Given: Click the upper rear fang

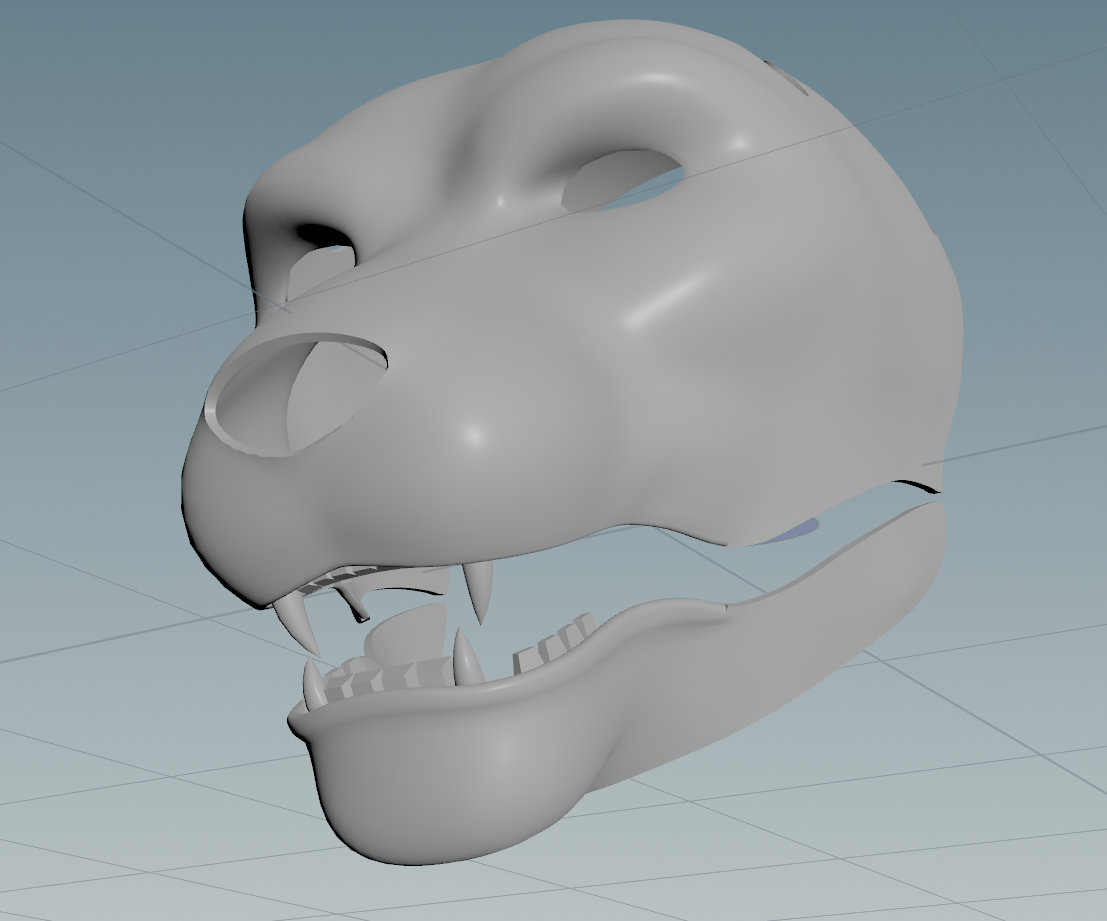Looking at the screenshot, I should coord(482,590).
